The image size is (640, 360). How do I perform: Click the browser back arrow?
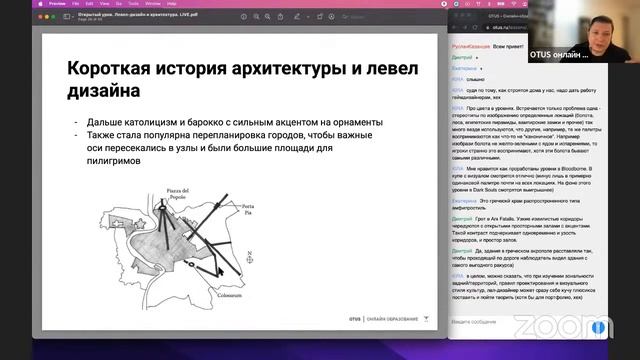coord(454,27)
